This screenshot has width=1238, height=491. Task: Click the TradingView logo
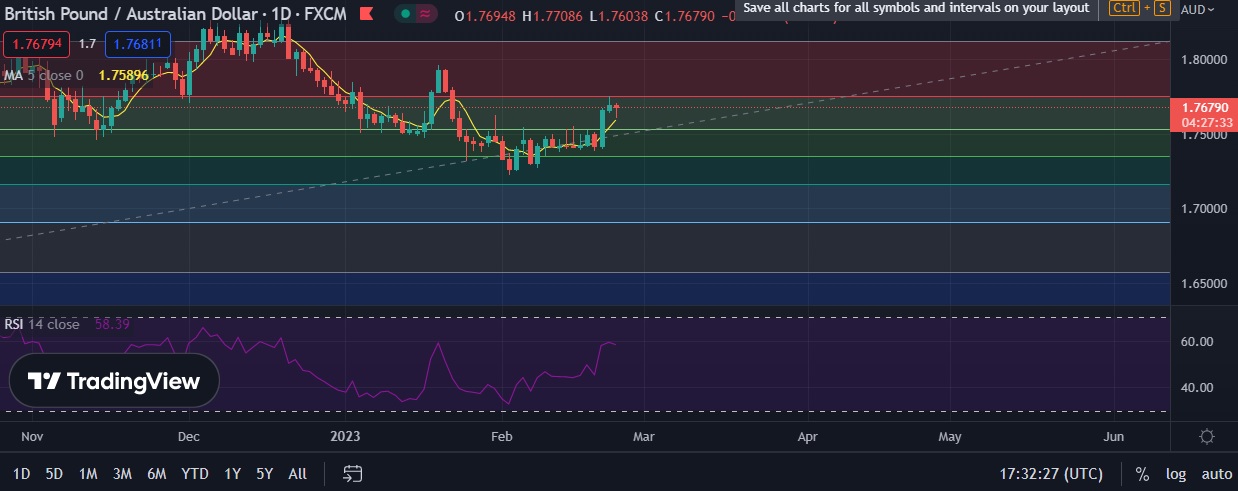(x=114, y=381)
